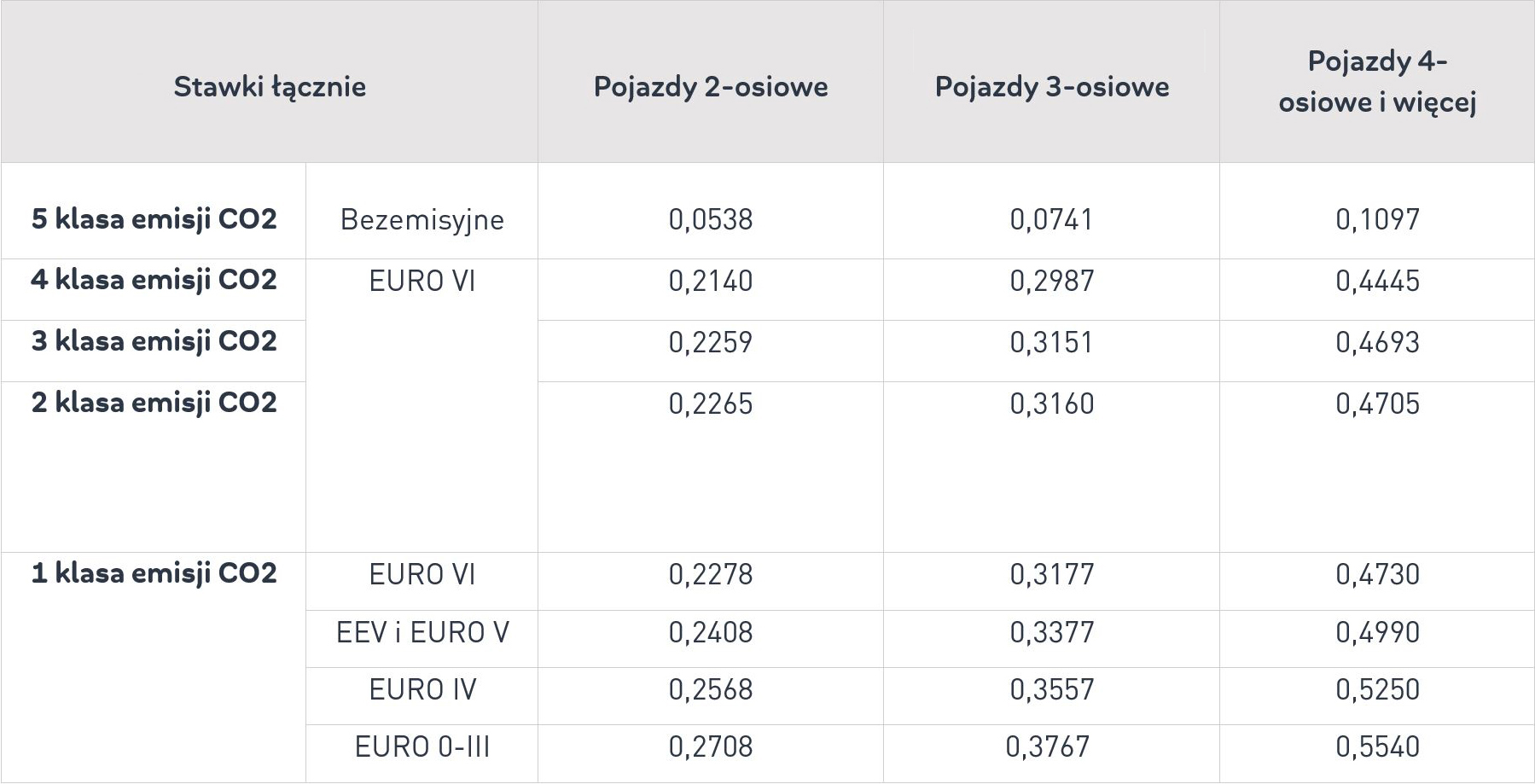Select the 'Pojazdy 3-osiowe' column header
Viewport: 1535px width, 784px height.
coord(1052,87)
